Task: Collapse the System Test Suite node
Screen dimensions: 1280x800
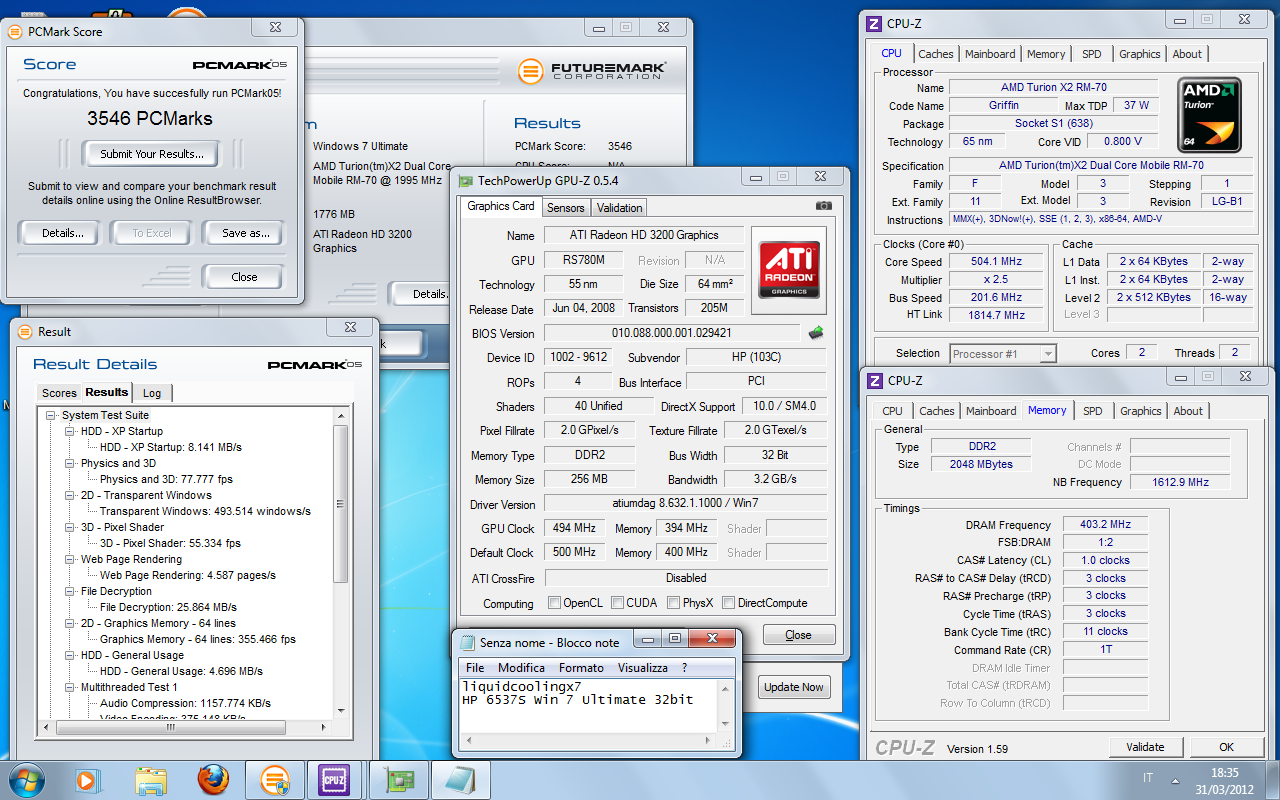Action: click(51, 415)
